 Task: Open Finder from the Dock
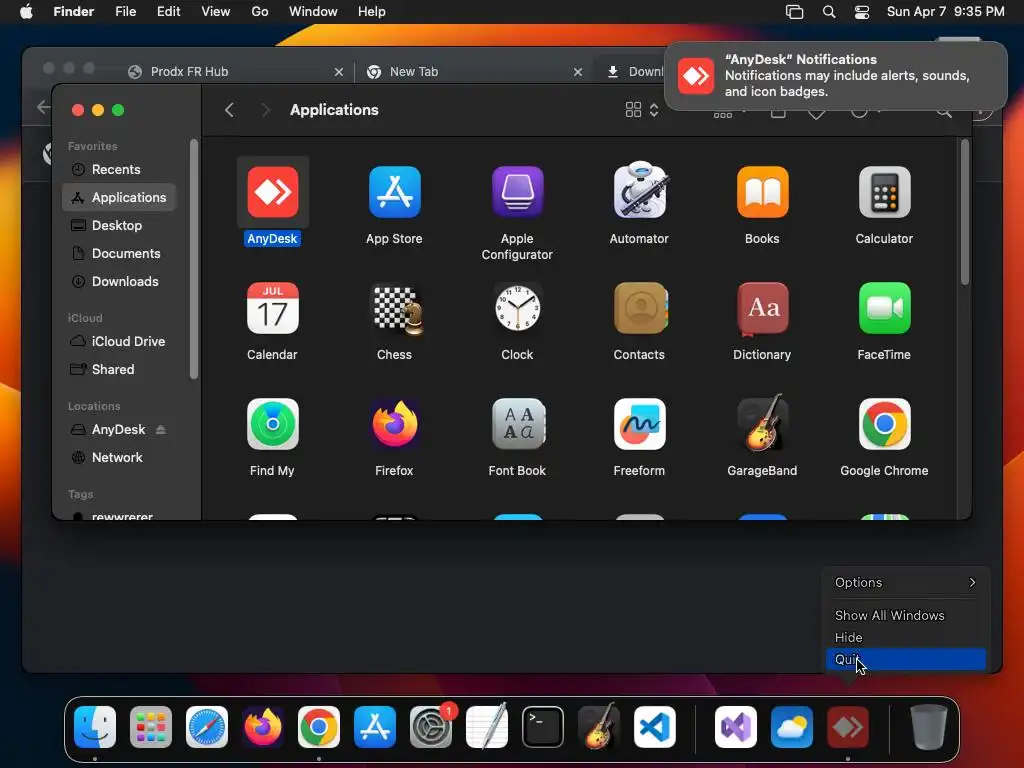[95, 727]
